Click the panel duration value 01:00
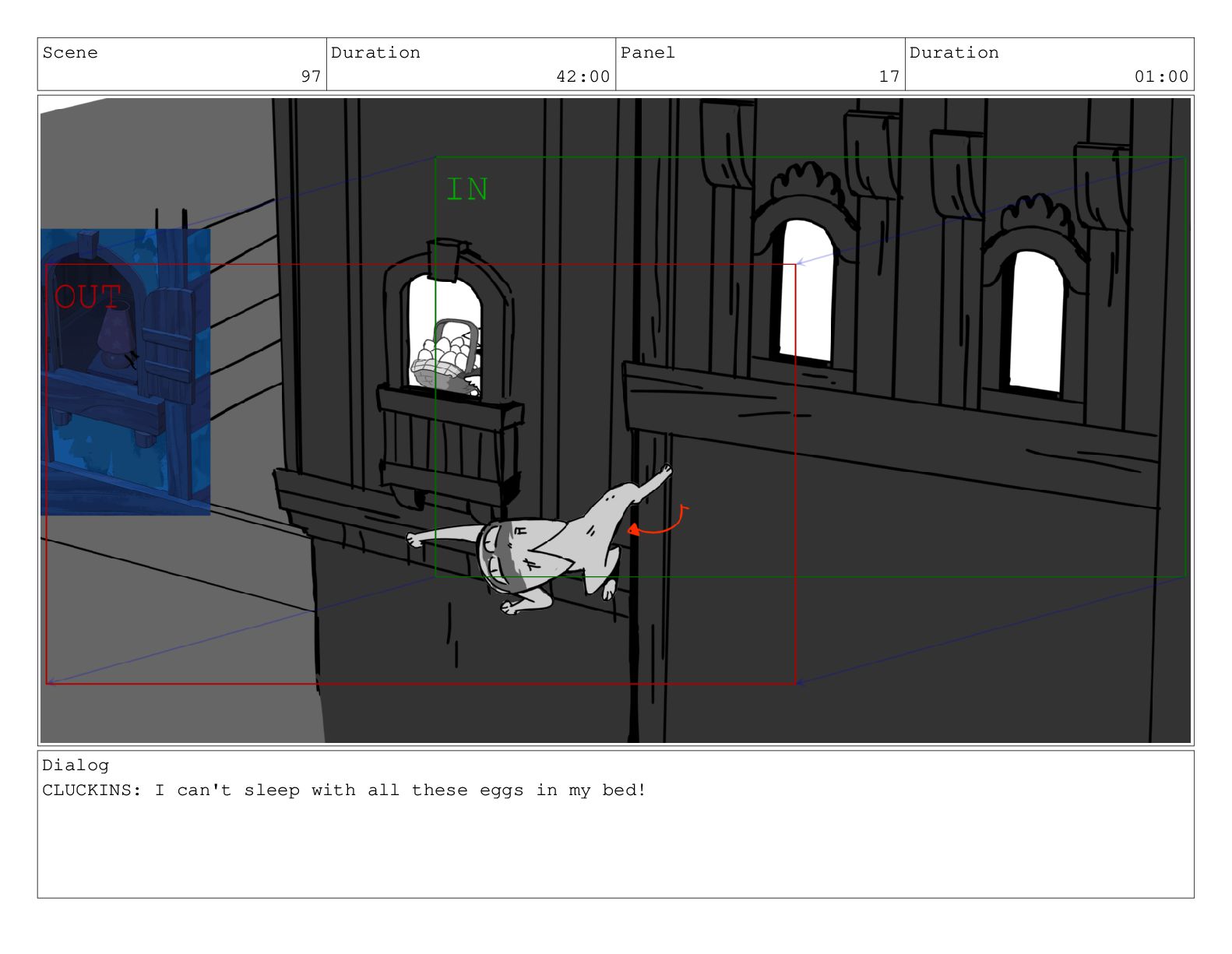Viewport: 1232px width, 954px height. tap(1161, 76)
